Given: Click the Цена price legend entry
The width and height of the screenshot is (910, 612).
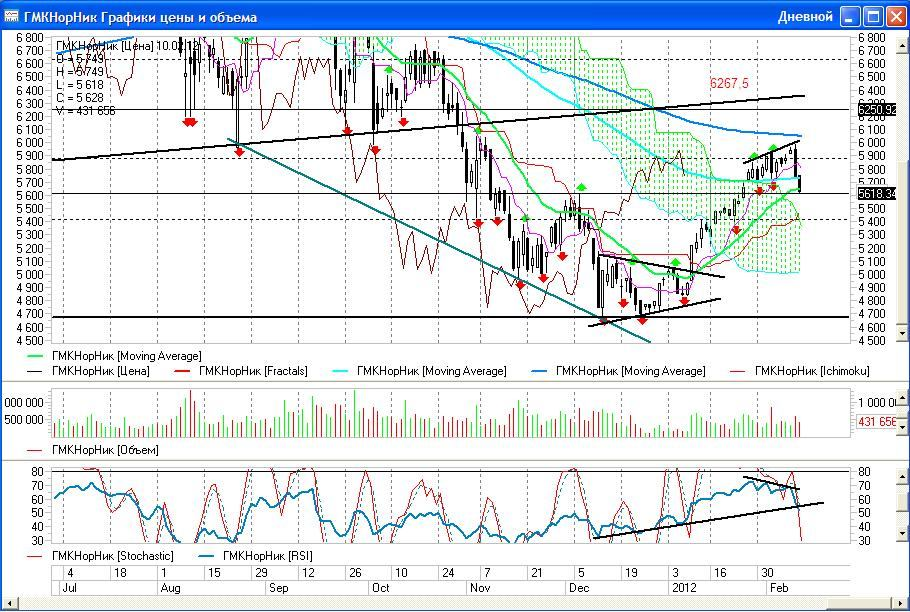Looking at the screenshot, I should coord(100,371).
